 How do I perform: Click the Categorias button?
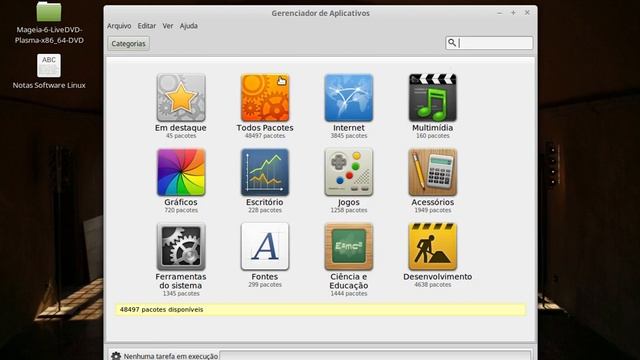coord(129,43)
